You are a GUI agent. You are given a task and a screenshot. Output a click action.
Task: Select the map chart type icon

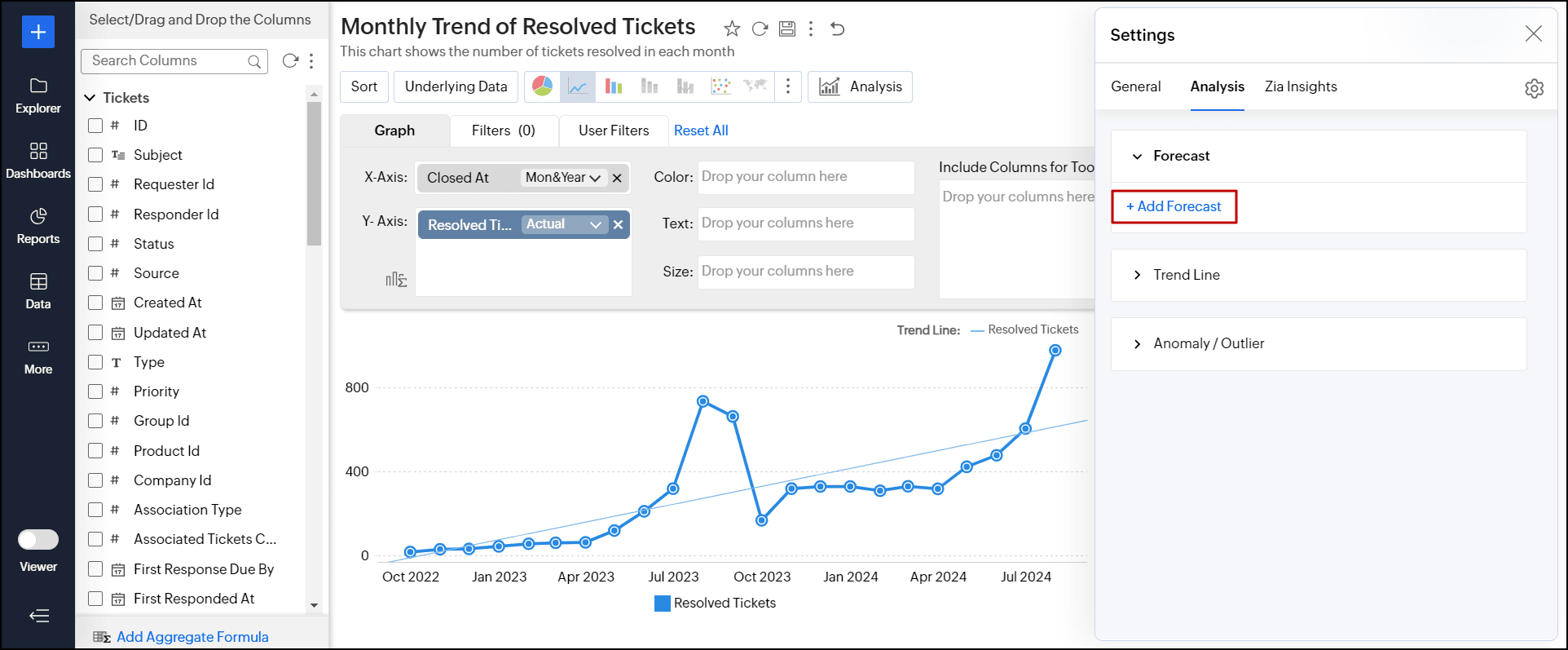click(755, 86)
